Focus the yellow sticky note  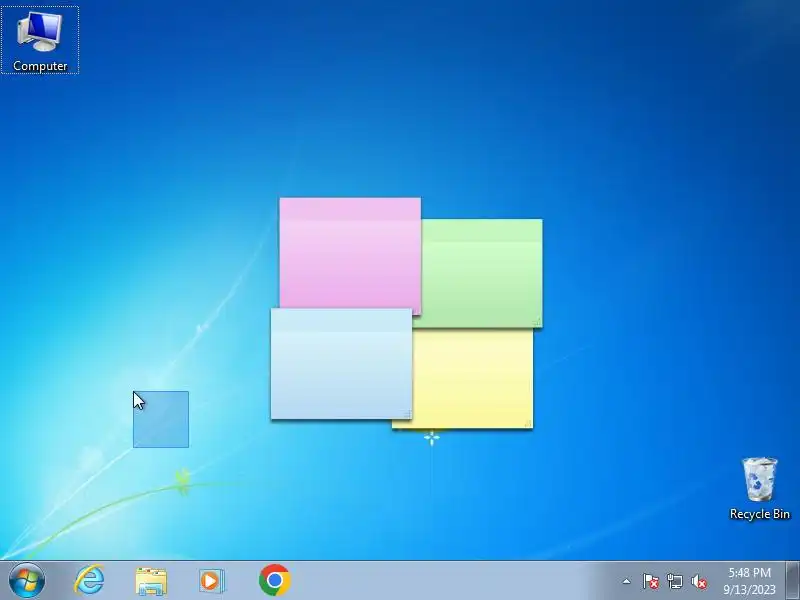[472, 378]
